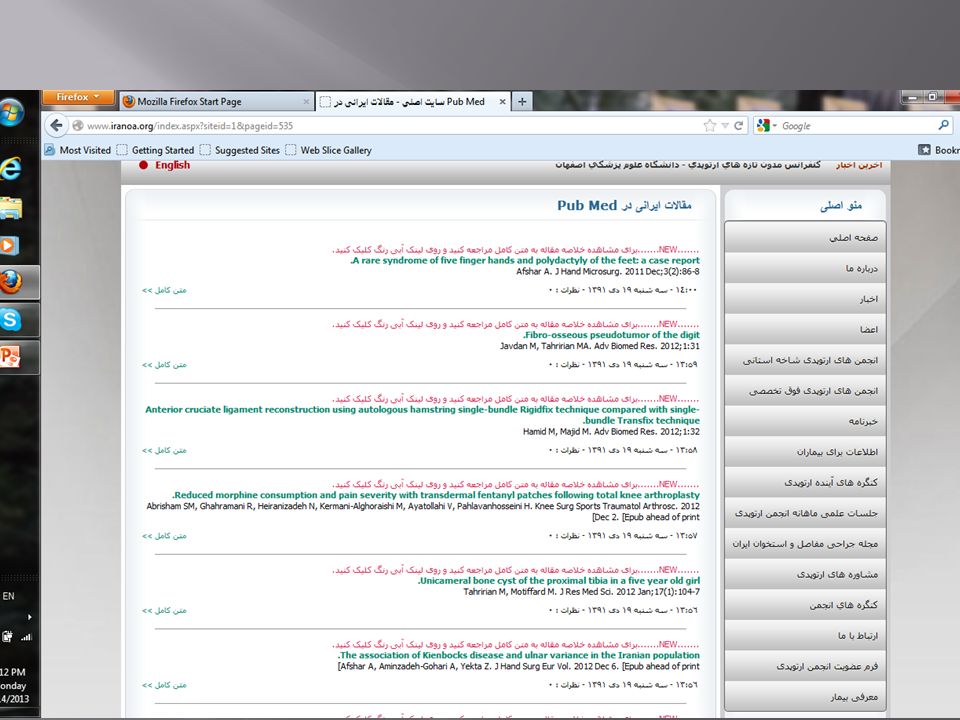The image size is (960, 720).
Task: Click the network signal tray icon
Action: 26,637
